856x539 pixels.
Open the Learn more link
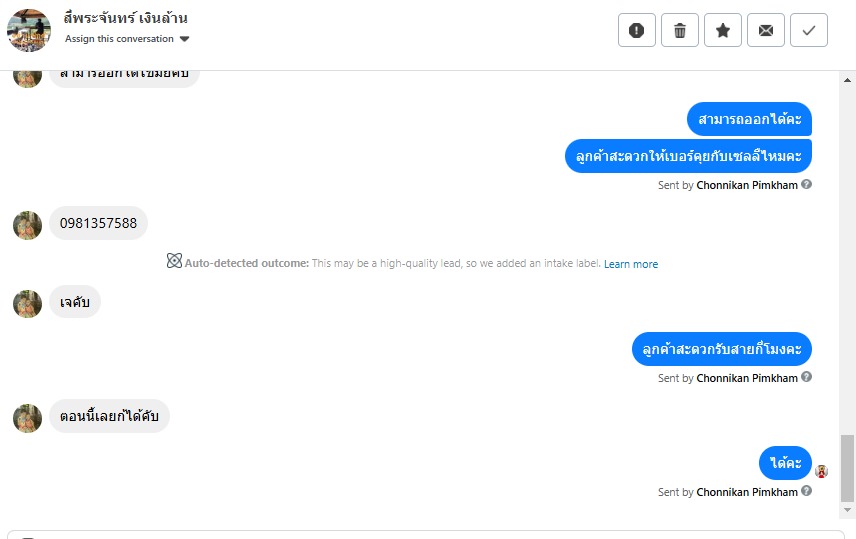pyautogui.click(x=631, y=264)
